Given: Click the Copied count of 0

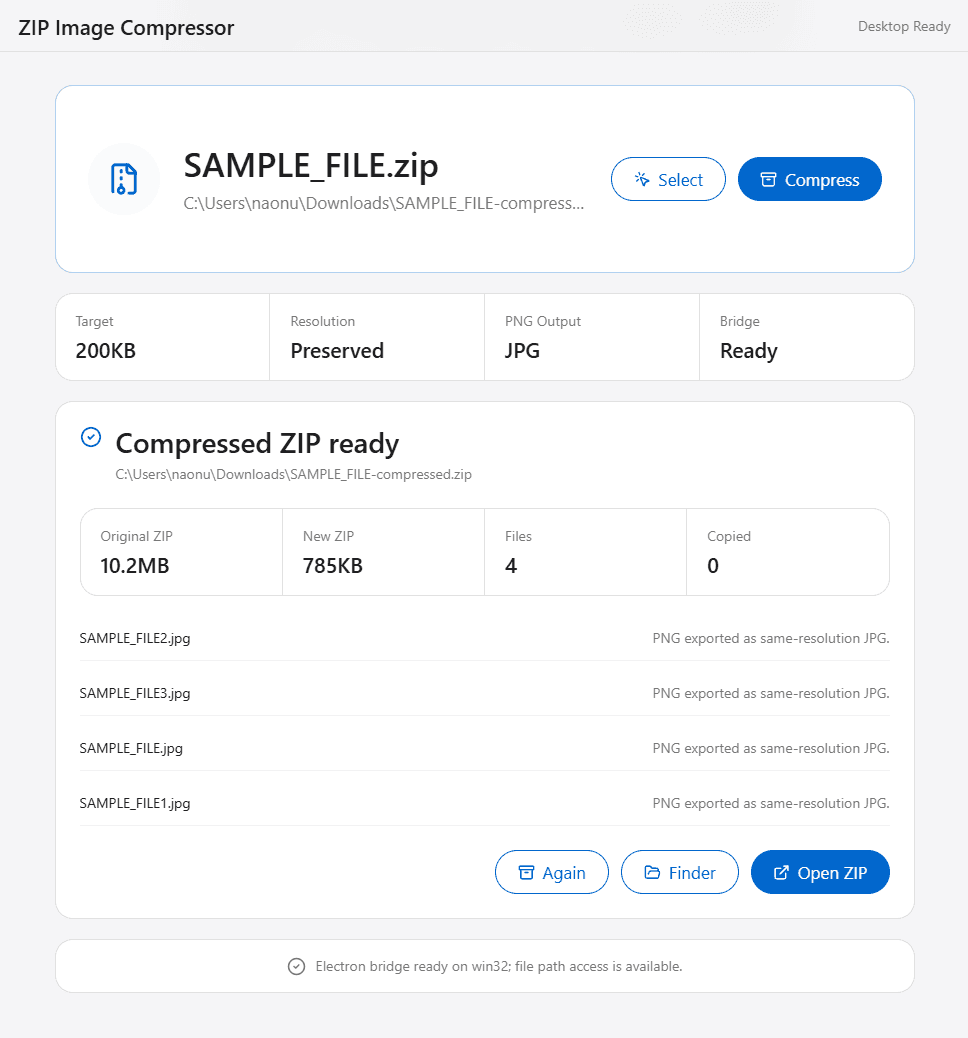Looking at the screenshot, I should 713,565.
